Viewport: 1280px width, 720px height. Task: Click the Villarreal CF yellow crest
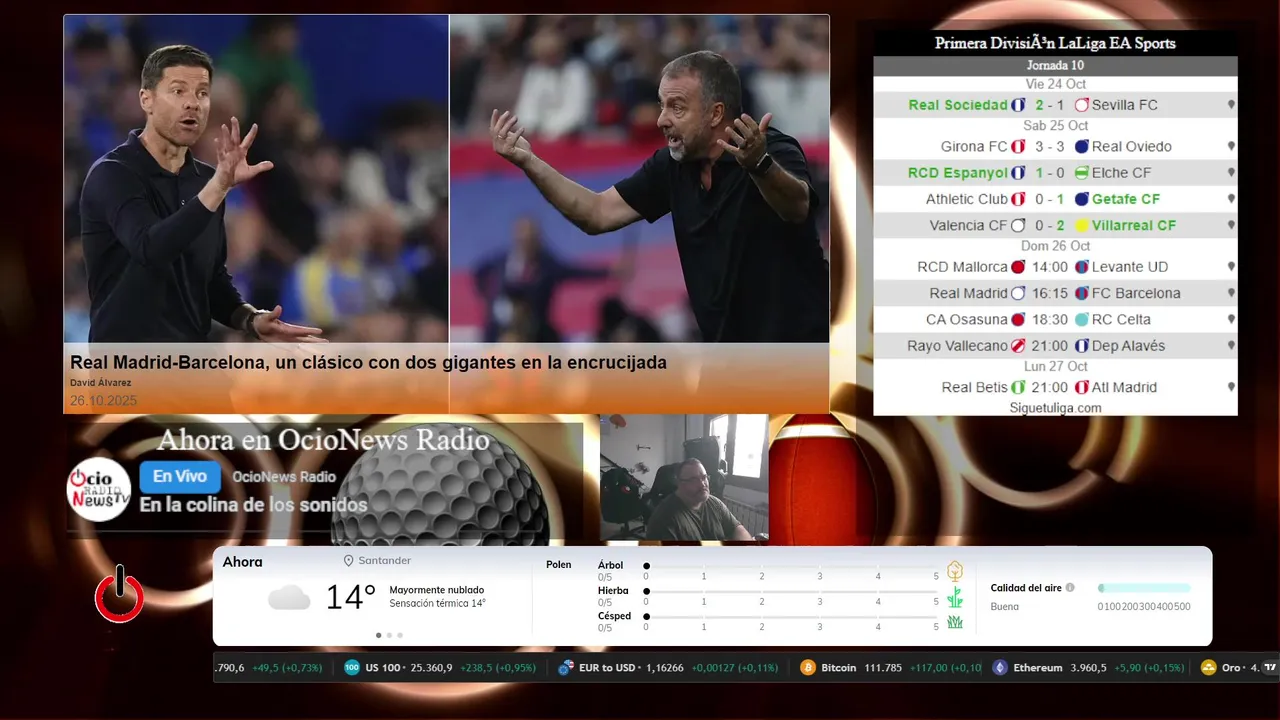pyautogui.click(x=1081, y=226)
